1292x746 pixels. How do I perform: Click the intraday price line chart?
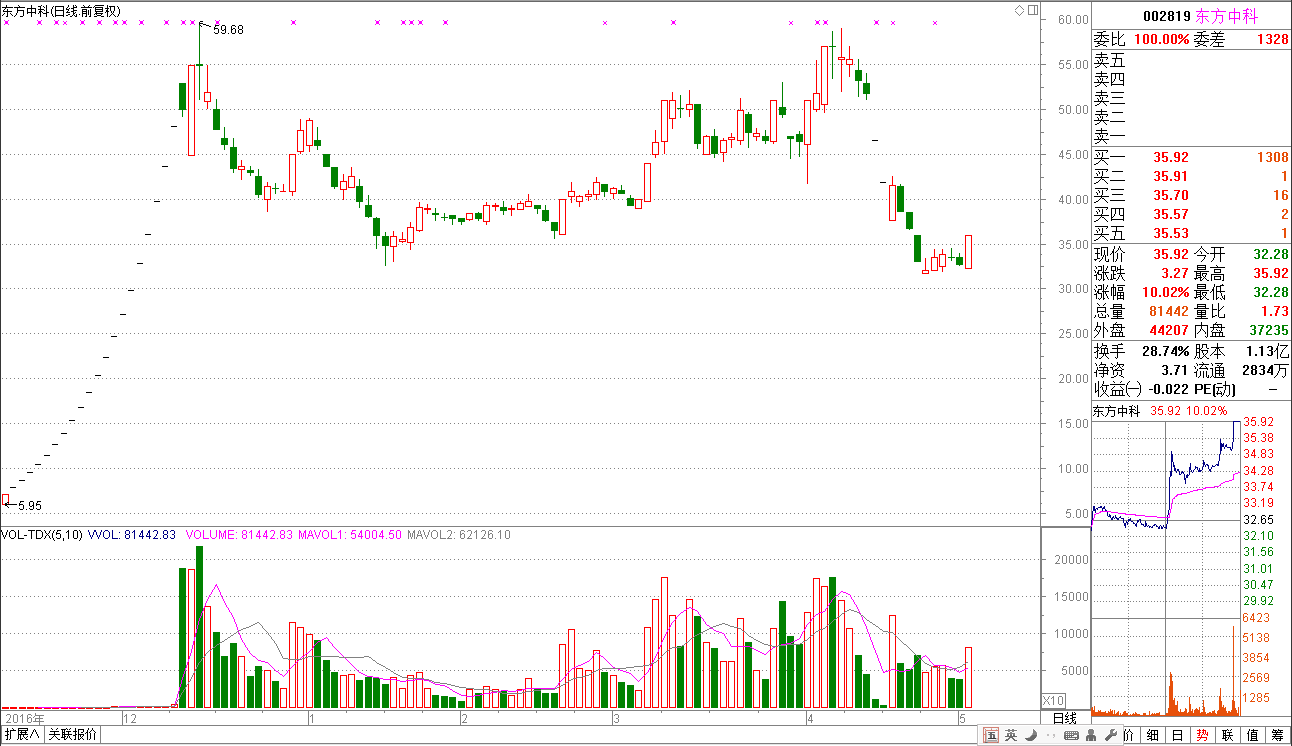pos(1166,475)
